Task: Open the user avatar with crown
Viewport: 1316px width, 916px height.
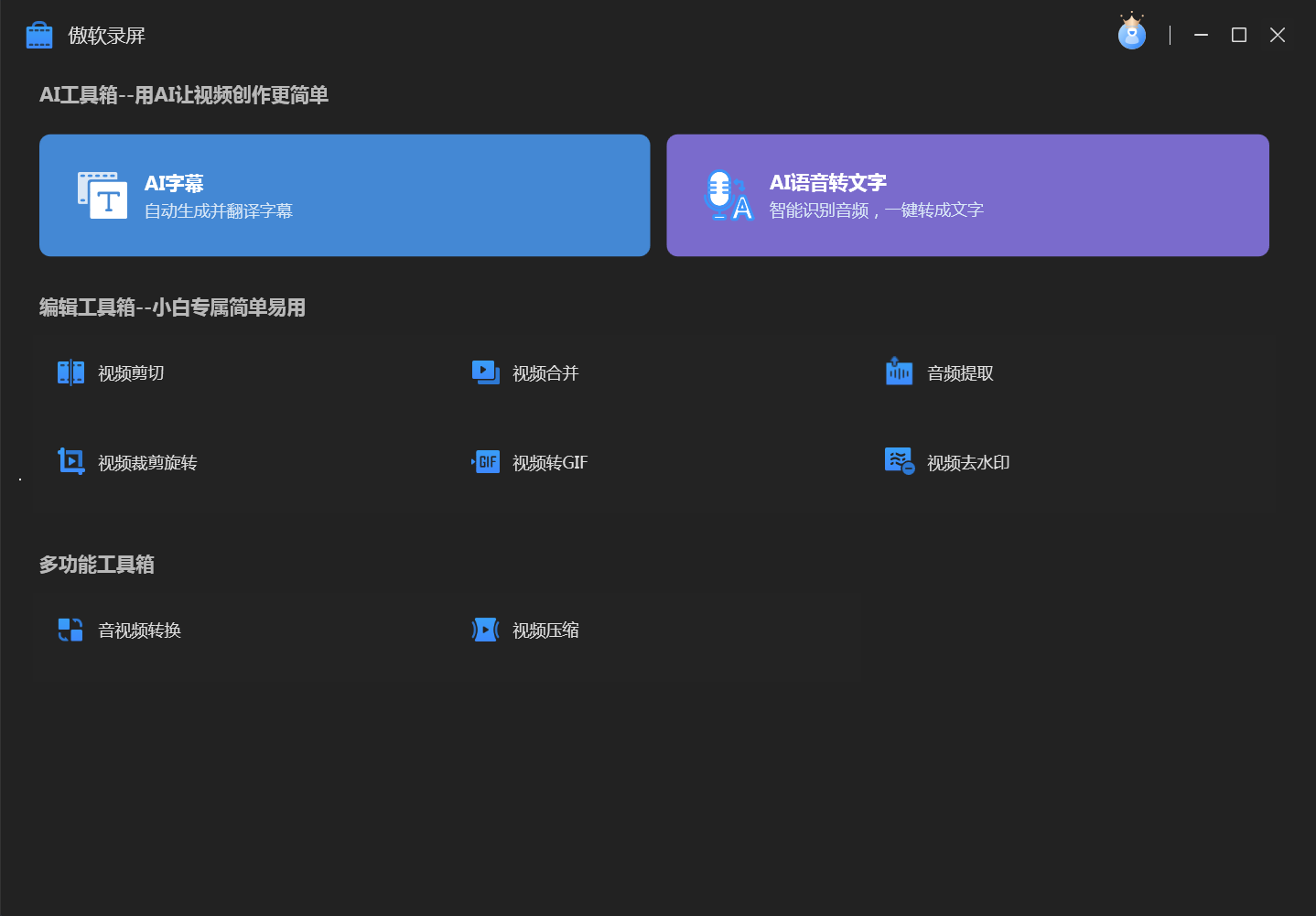Action: [x=1132, y=33]
